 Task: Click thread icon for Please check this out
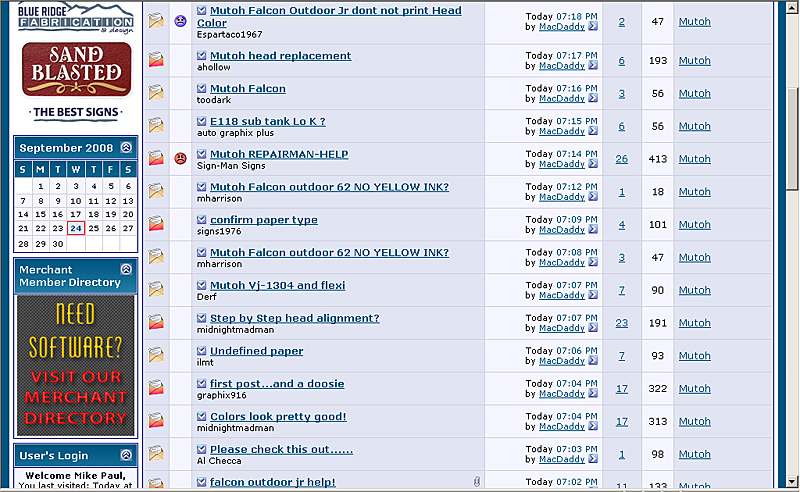click(x=156, y=453)
